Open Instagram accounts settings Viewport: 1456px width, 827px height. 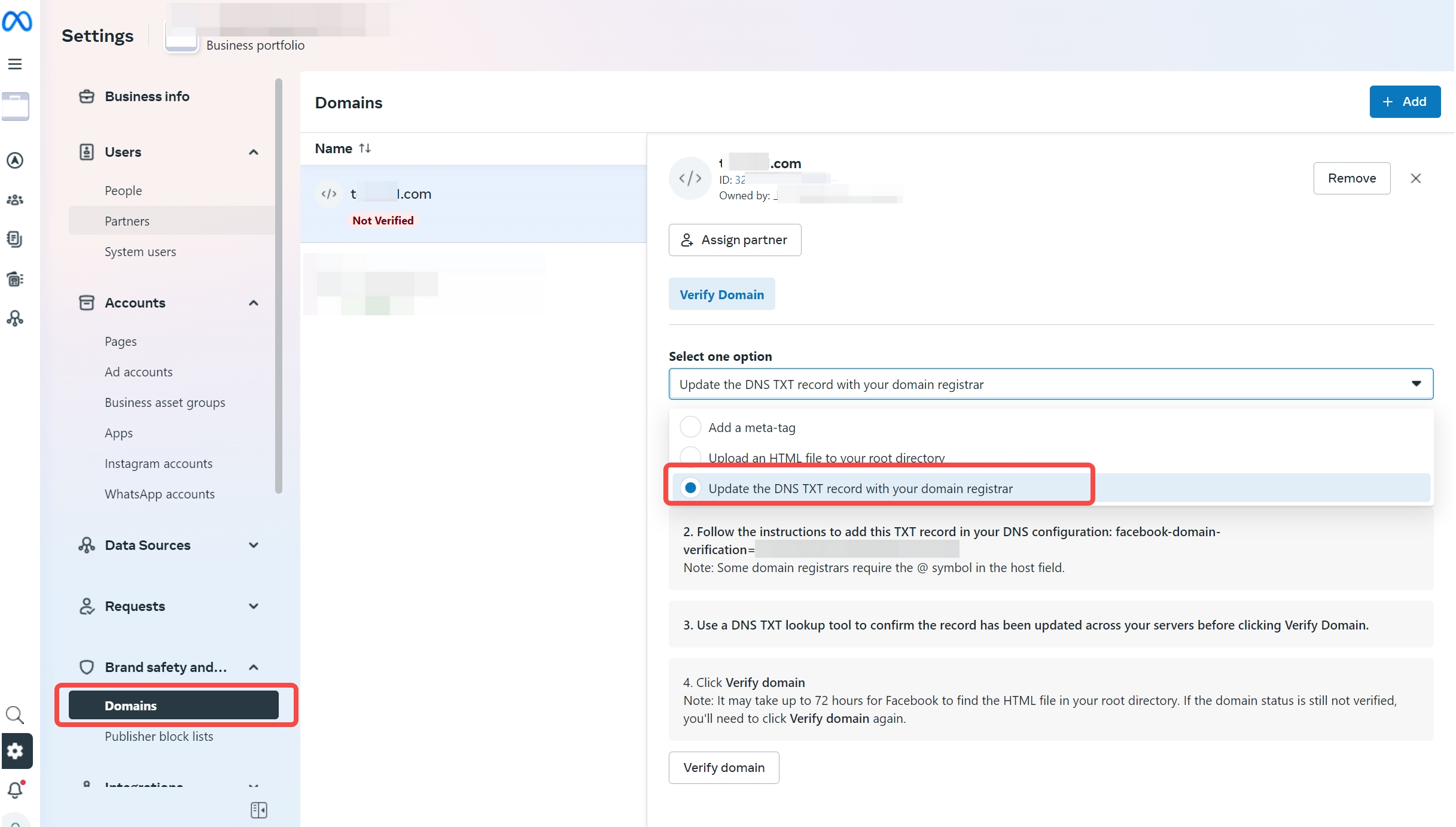tap(159, 463)
